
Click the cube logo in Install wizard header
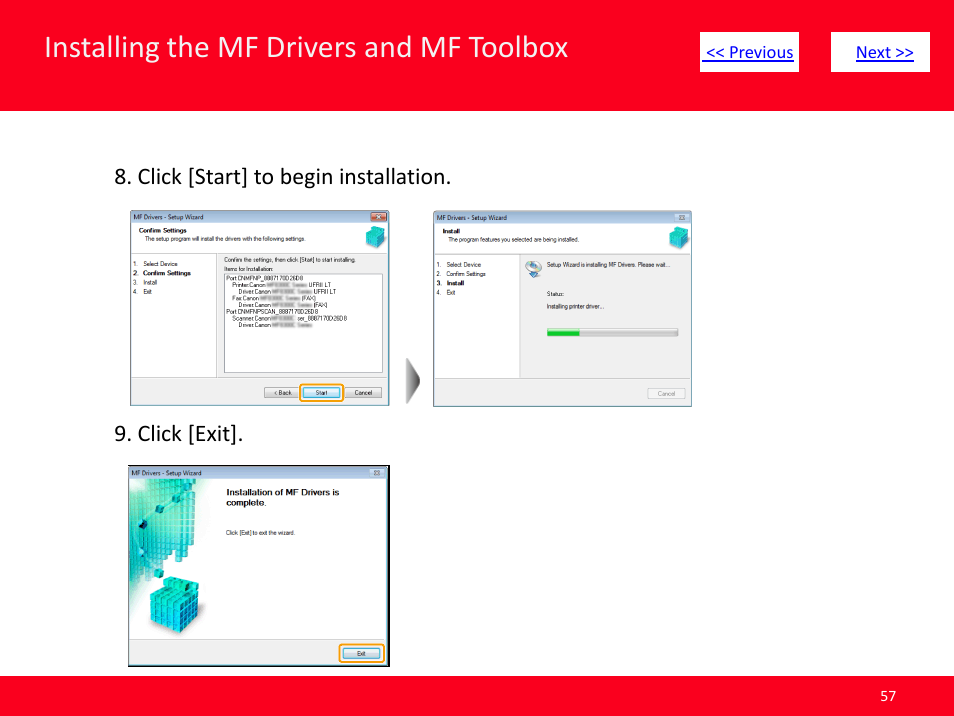678,237
